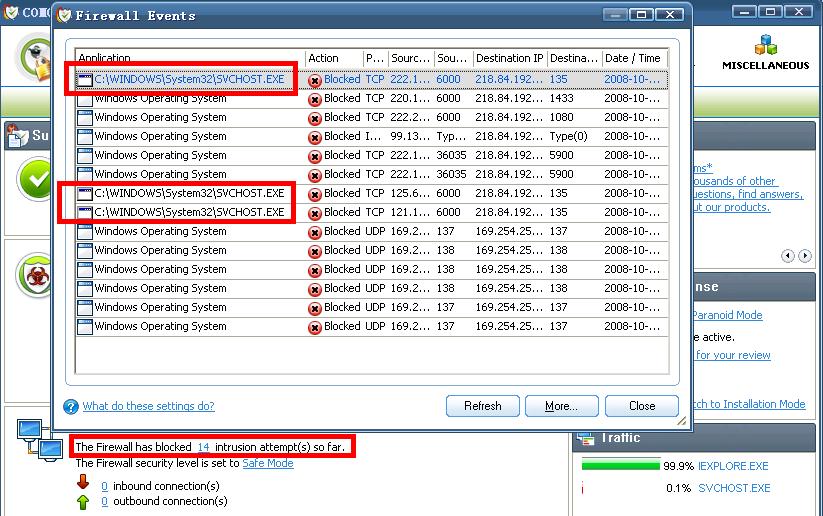Click the green checkmark status icon

point(35,180)
